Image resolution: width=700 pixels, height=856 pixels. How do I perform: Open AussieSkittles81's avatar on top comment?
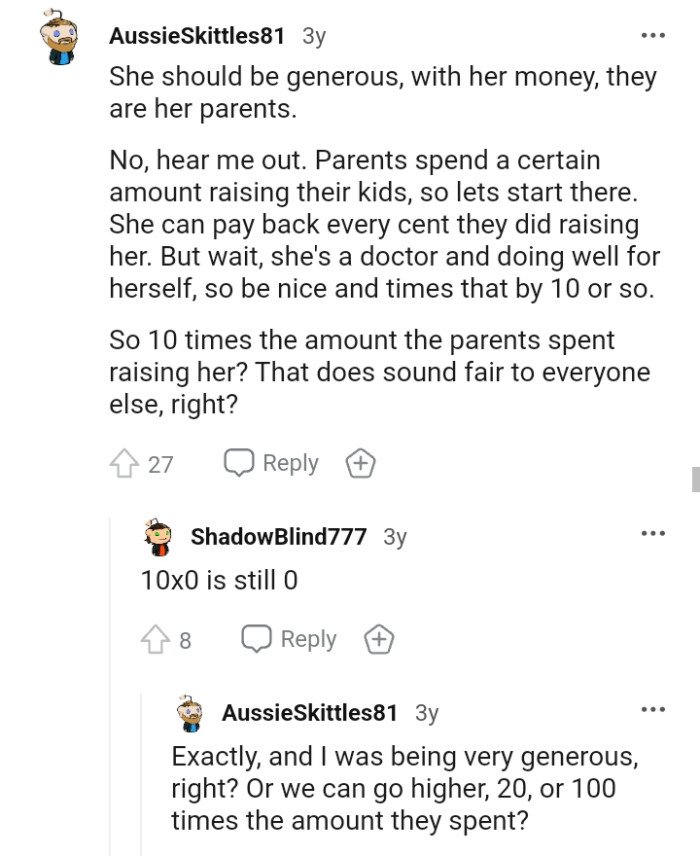point(64,37)
